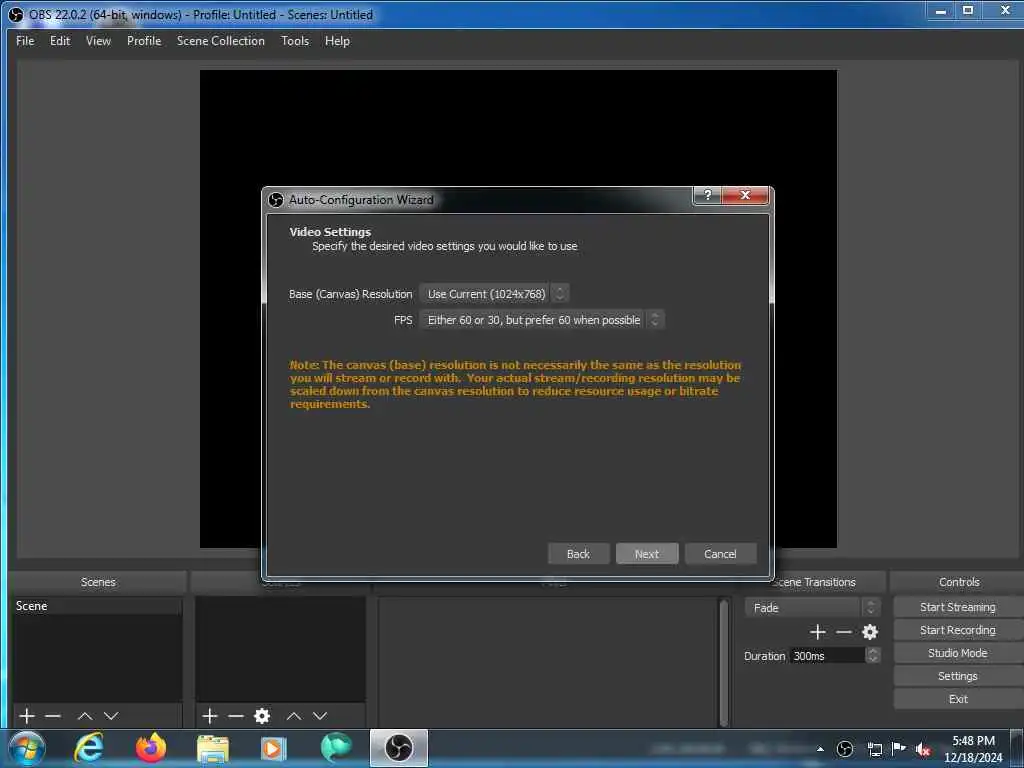Click the Action Center flag icon in the tray
This screenshot has width=1024, height=768.
pos(899,748)
